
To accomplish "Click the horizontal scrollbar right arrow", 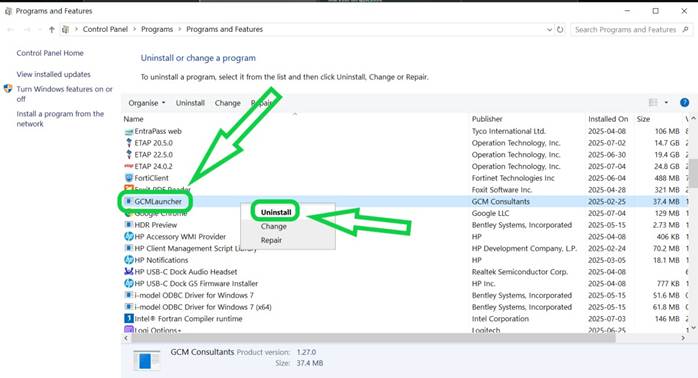I will click(683, 338).
